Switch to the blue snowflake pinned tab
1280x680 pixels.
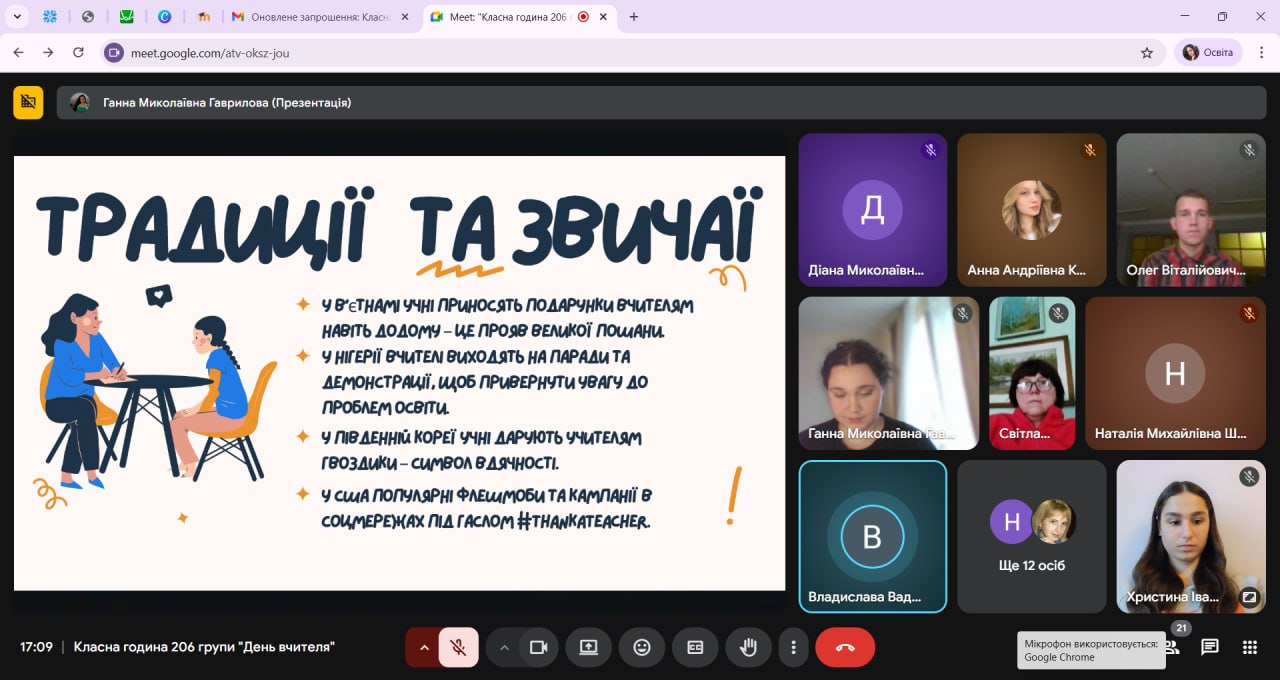coord(50,17)
